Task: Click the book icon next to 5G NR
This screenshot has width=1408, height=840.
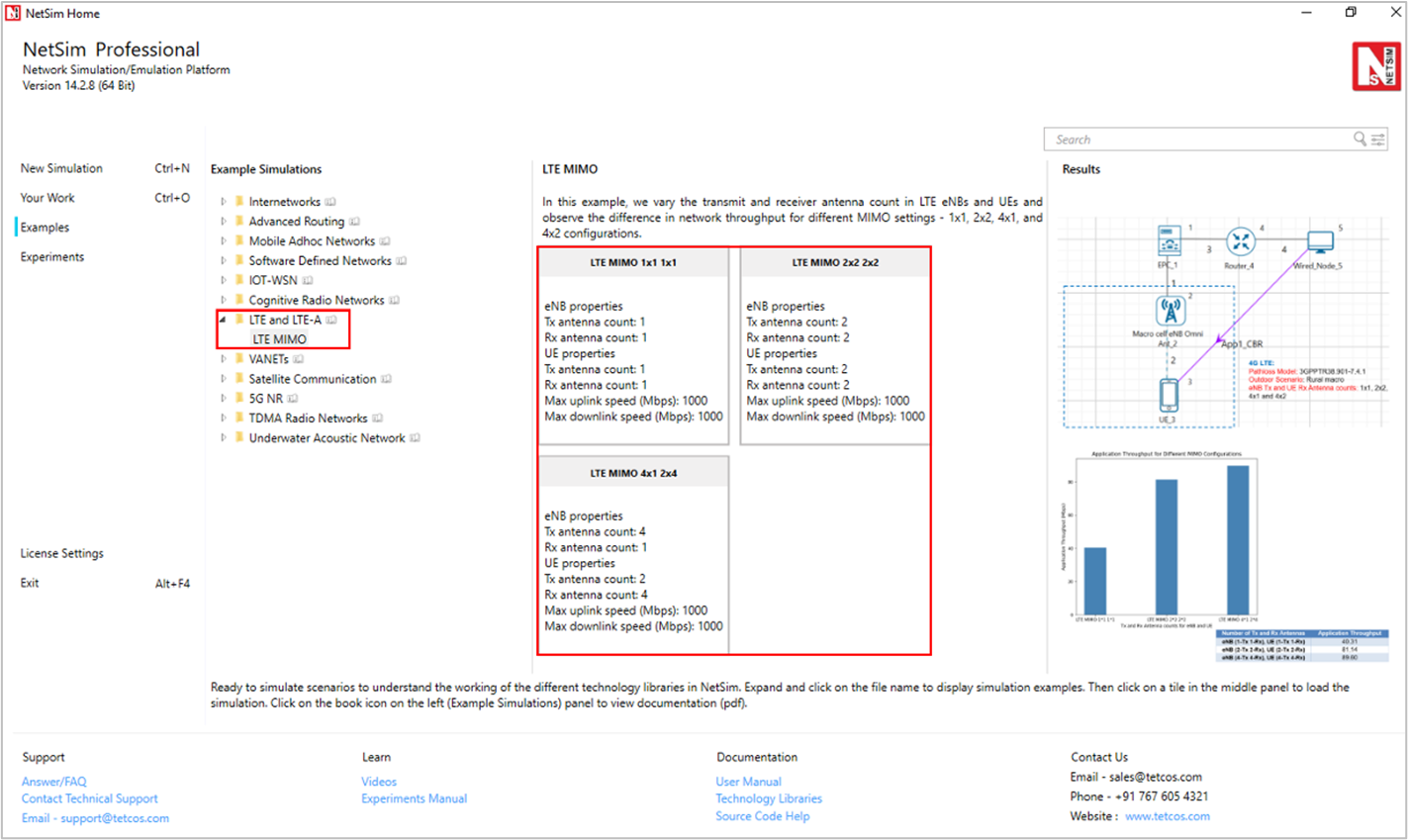Action: click(293, 399)
